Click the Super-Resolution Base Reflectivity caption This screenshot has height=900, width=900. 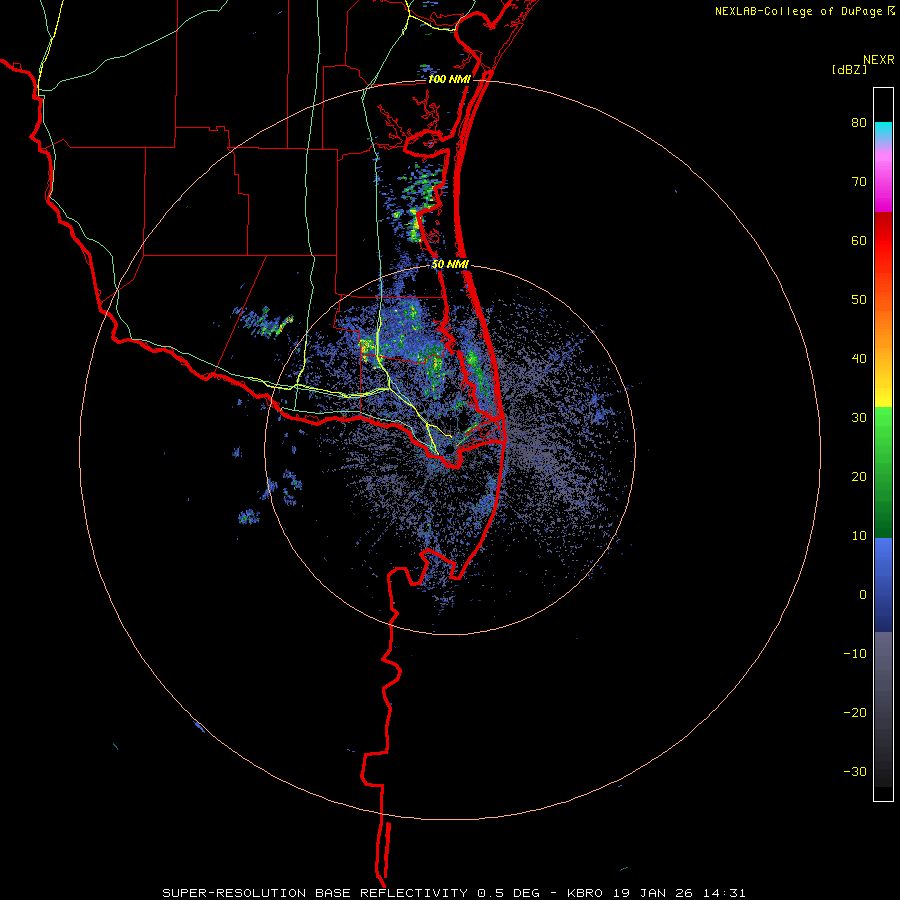pos(454,893)
